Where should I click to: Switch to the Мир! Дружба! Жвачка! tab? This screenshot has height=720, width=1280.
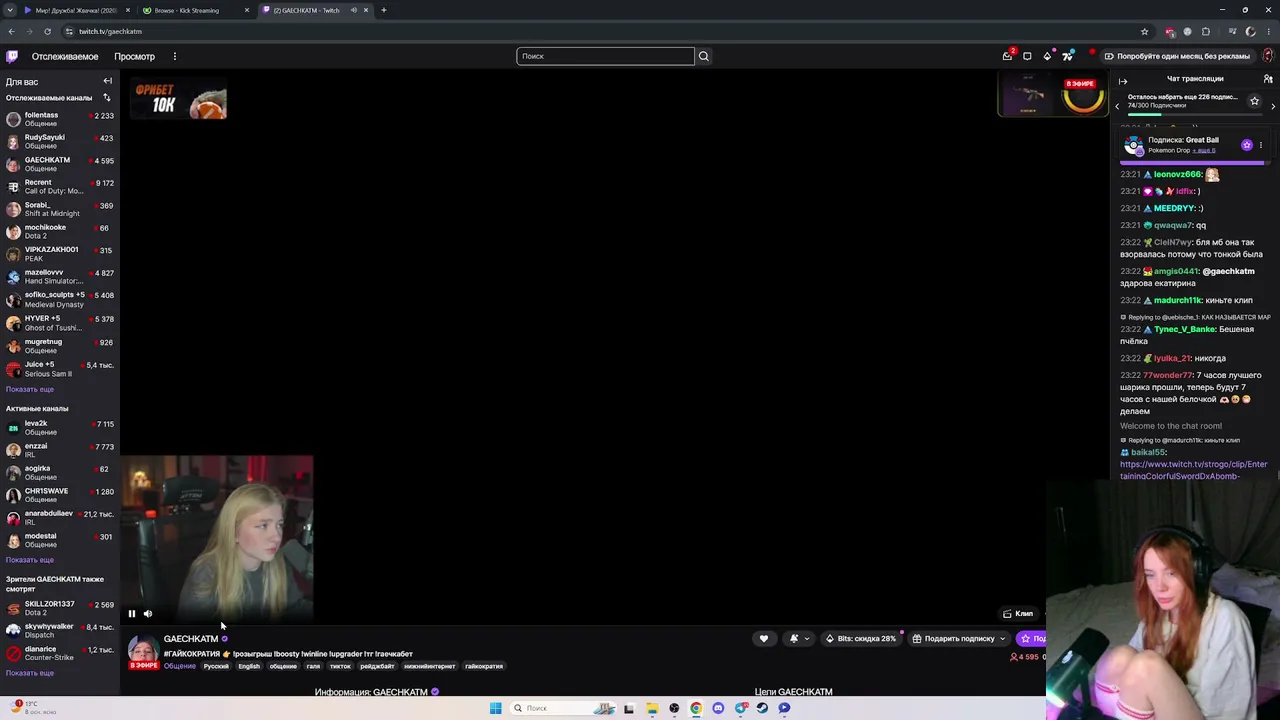click(x=76, y=10)
